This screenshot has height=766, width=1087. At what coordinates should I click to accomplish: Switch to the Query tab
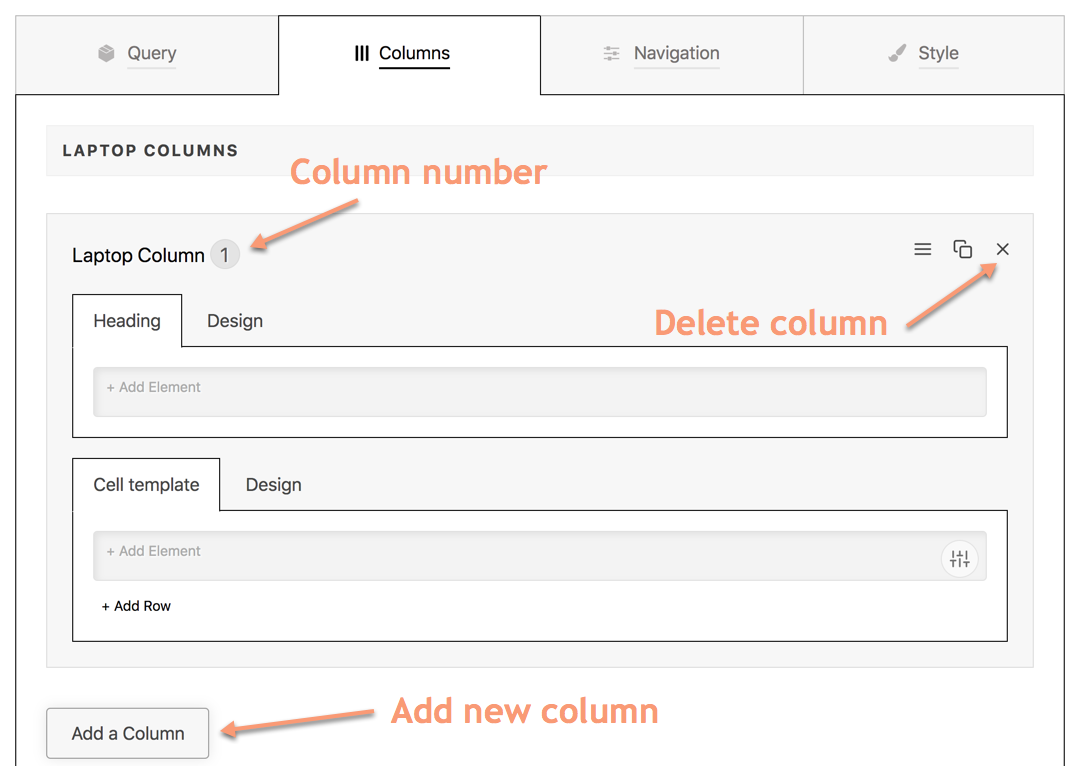click(151, 54)
